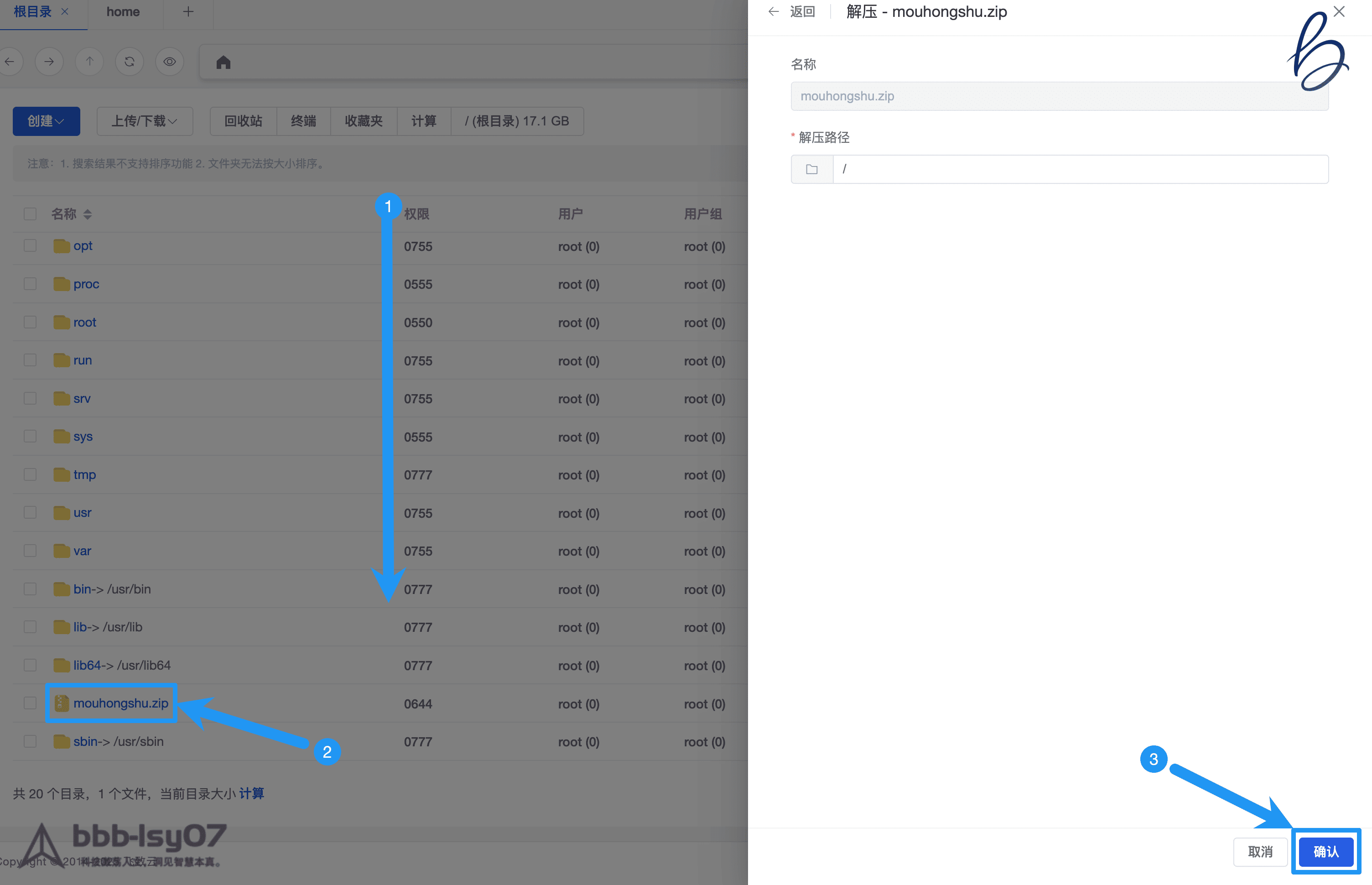Tick the mouhongshu.zip row checkbox
The height and width of the screenshot is (885, 1372).
[x=30, y=703]
